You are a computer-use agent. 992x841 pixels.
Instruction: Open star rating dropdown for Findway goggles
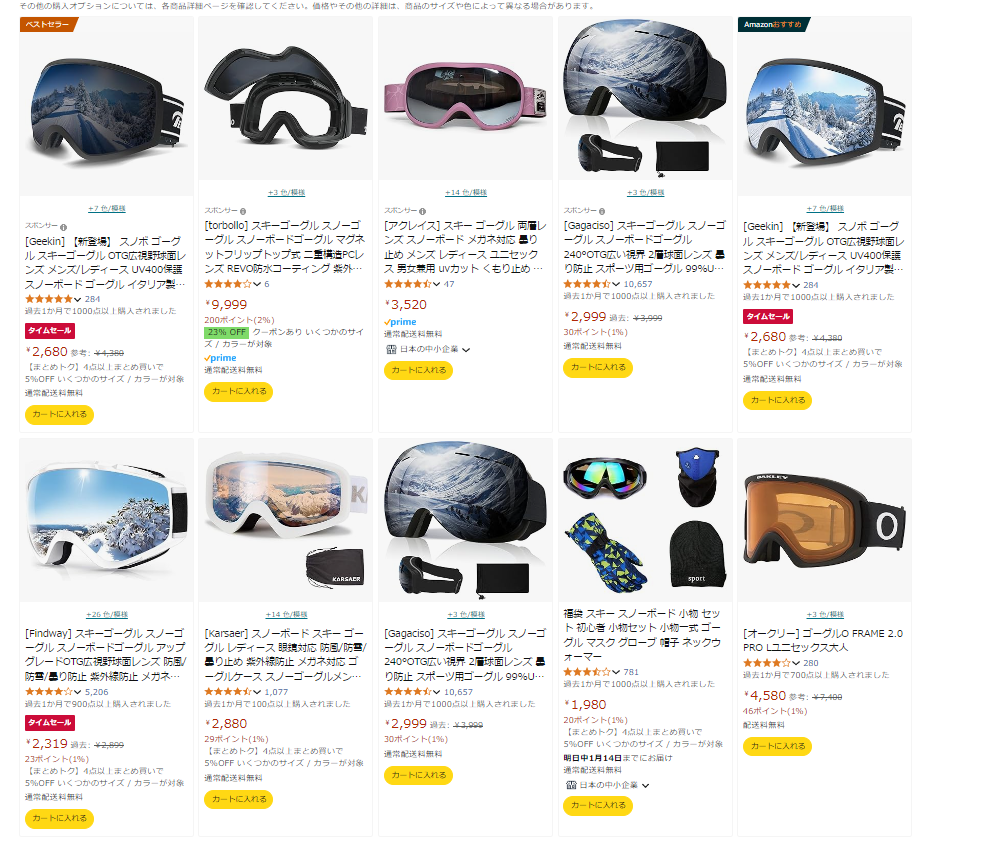click(77, 692)
